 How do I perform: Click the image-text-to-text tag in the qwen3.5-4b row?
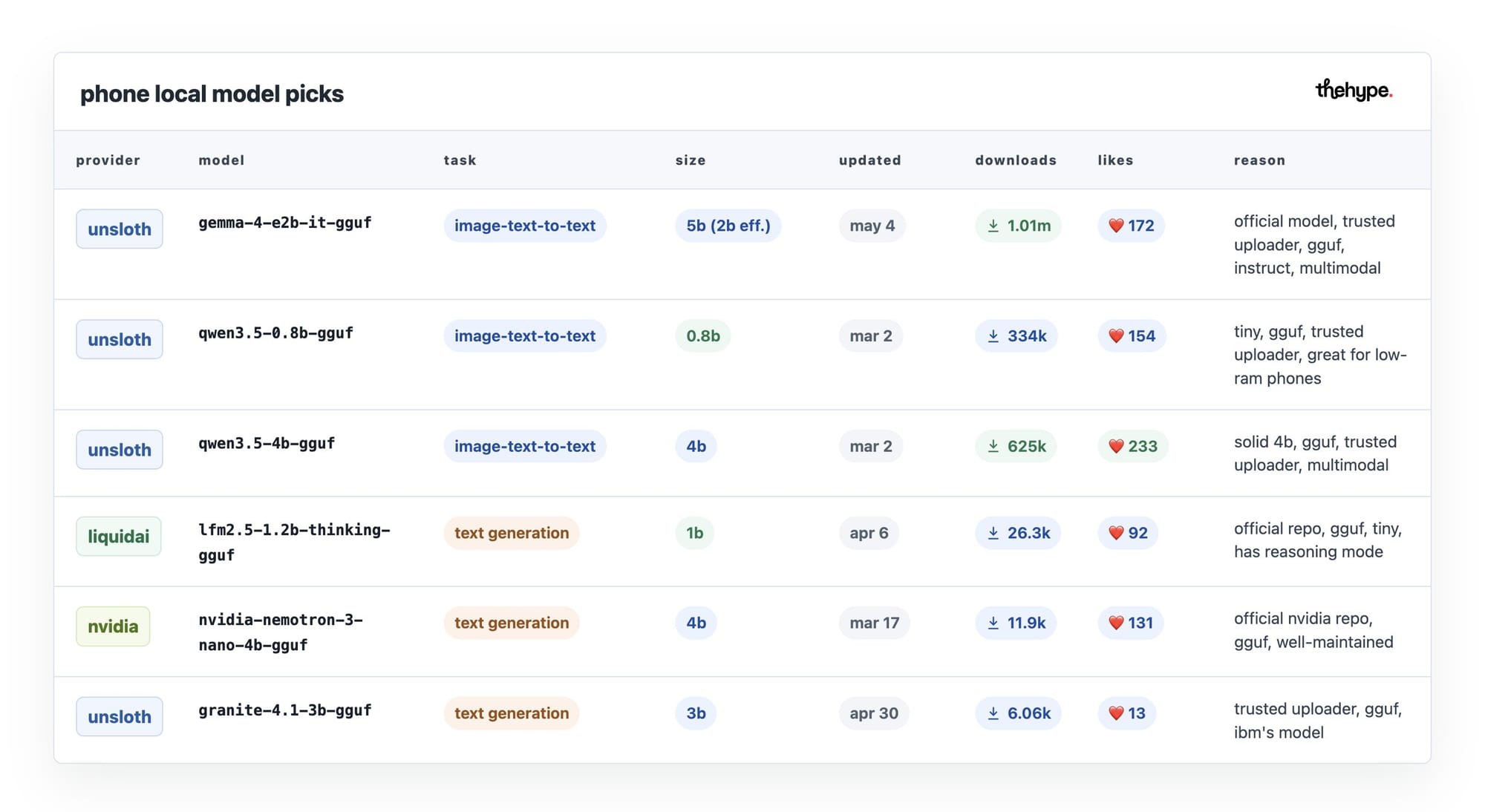[x=525, y=446]
